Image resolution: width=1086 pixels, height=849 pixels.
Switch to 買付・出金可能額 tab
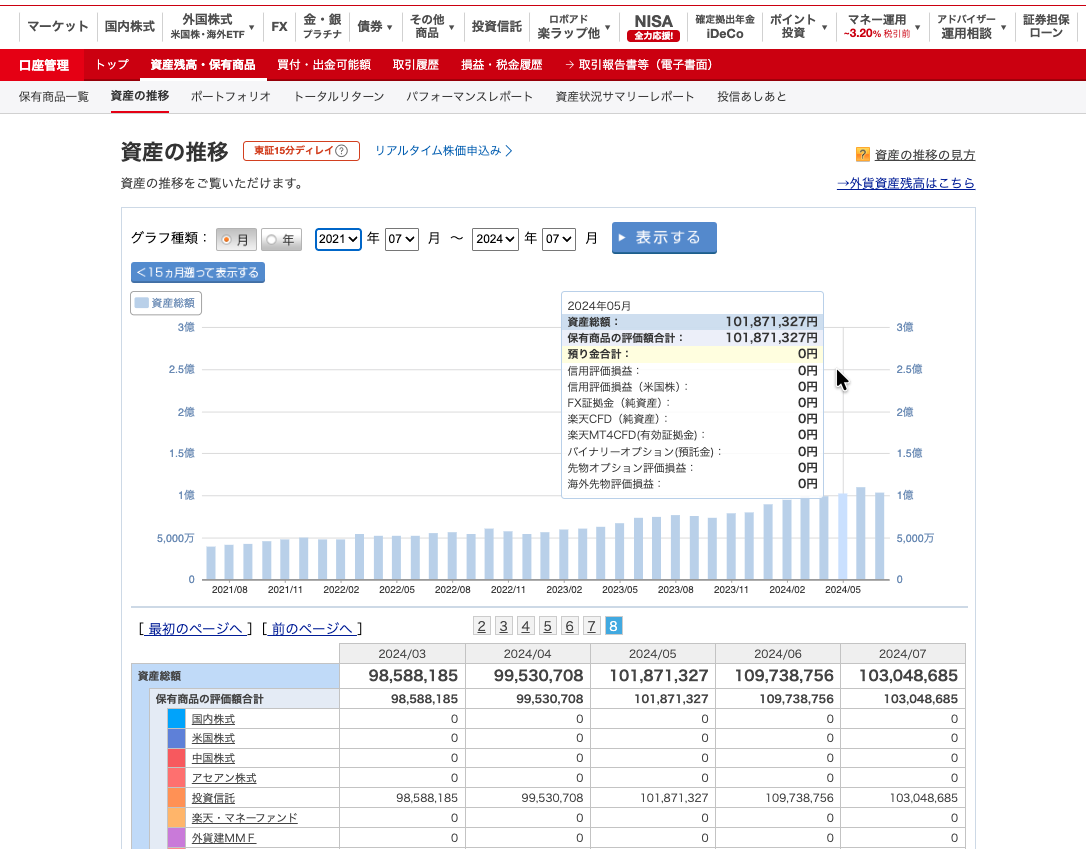[x=323, y=65]
